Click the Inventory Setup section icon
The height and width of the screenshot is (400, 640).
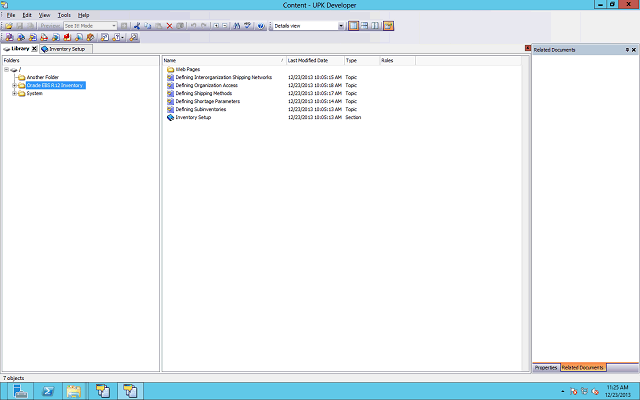tap(170, 117)
